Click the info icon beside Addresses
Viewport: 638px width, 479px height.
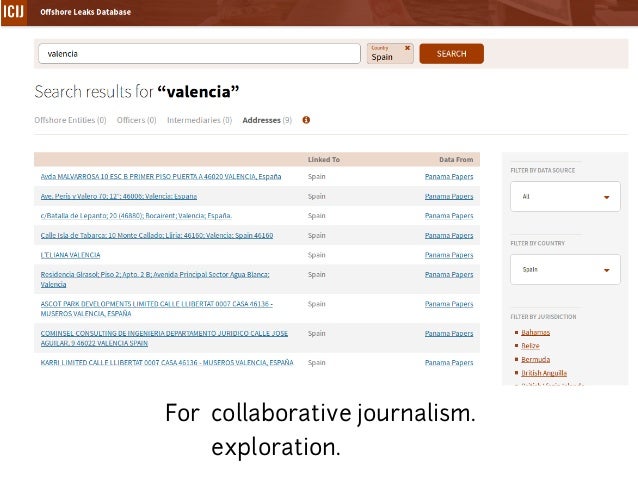click(x=306, y=120)
